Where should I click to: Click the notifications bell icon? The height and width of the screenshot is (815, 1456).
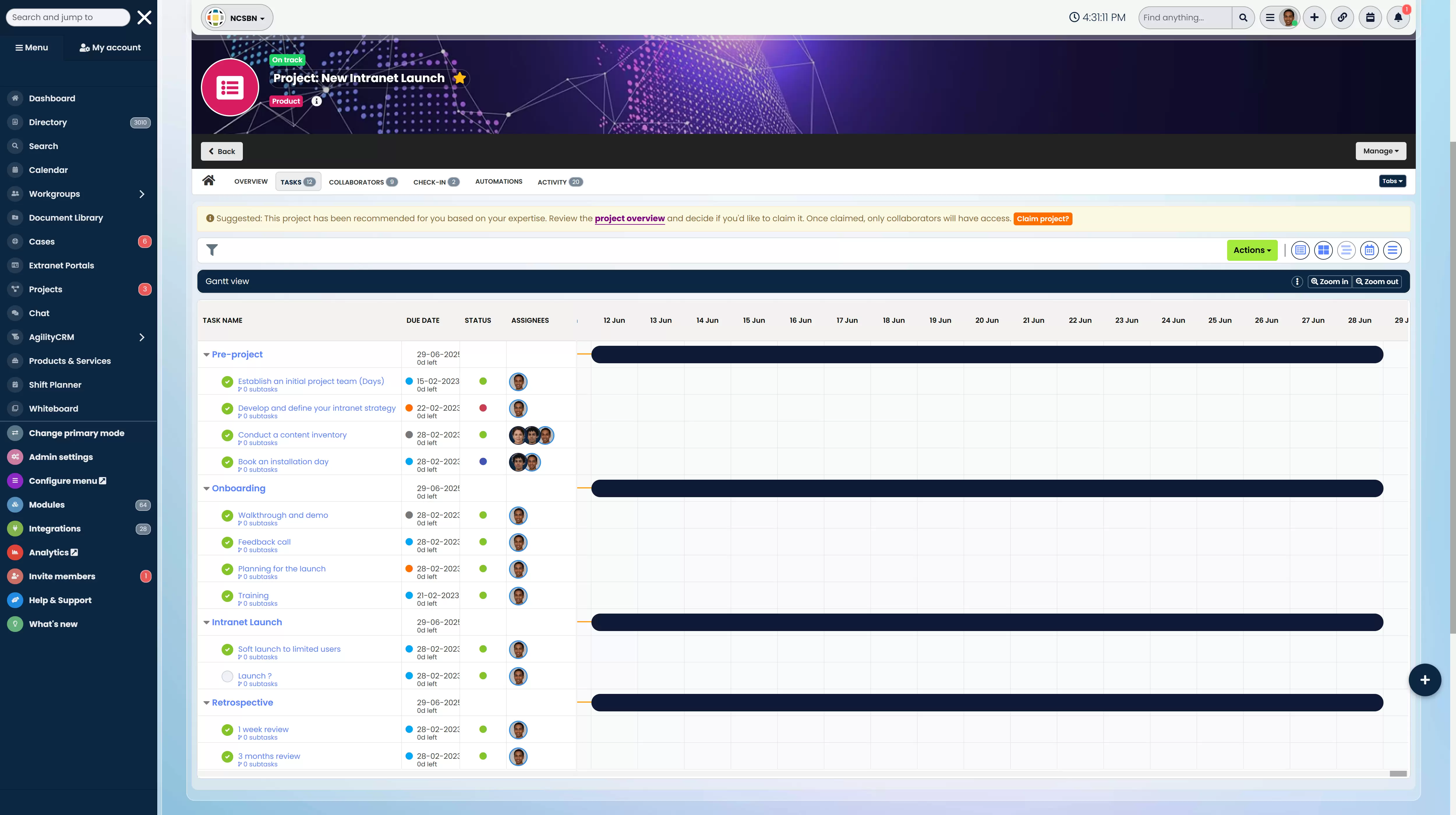[x=1398, y=17]
